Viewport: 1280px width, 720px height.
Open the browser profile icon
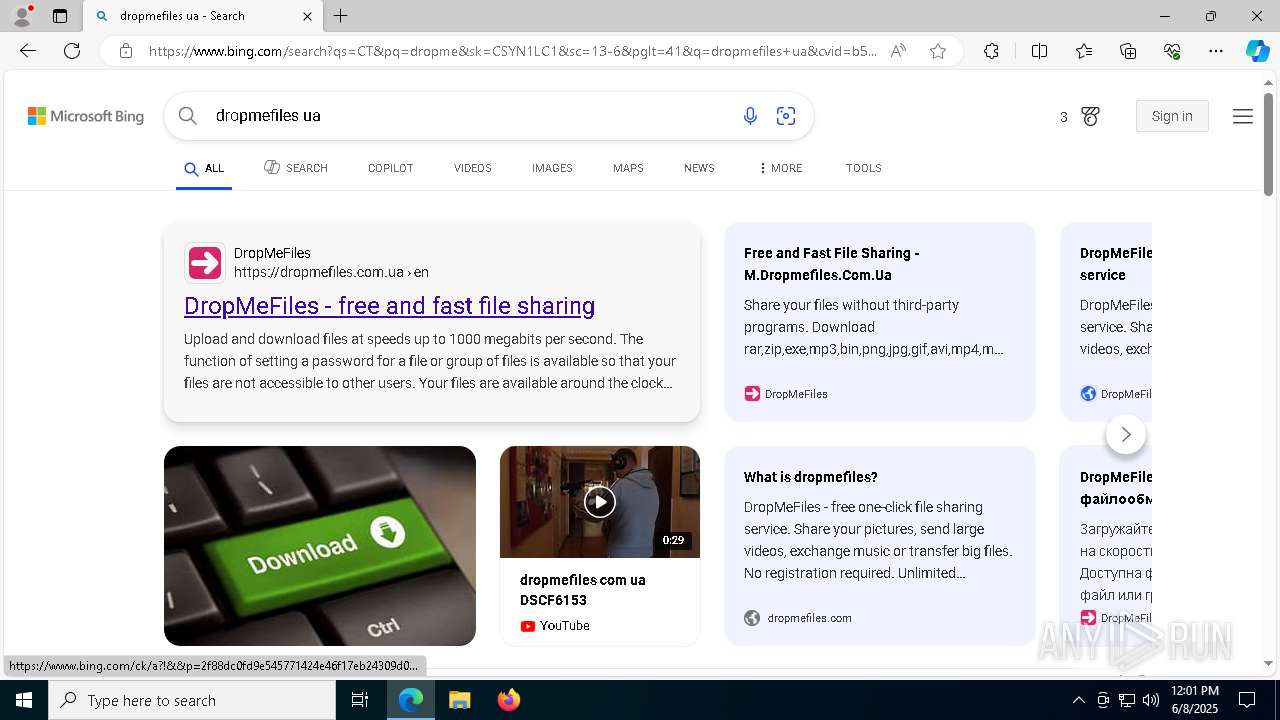[x=21, y=16]
